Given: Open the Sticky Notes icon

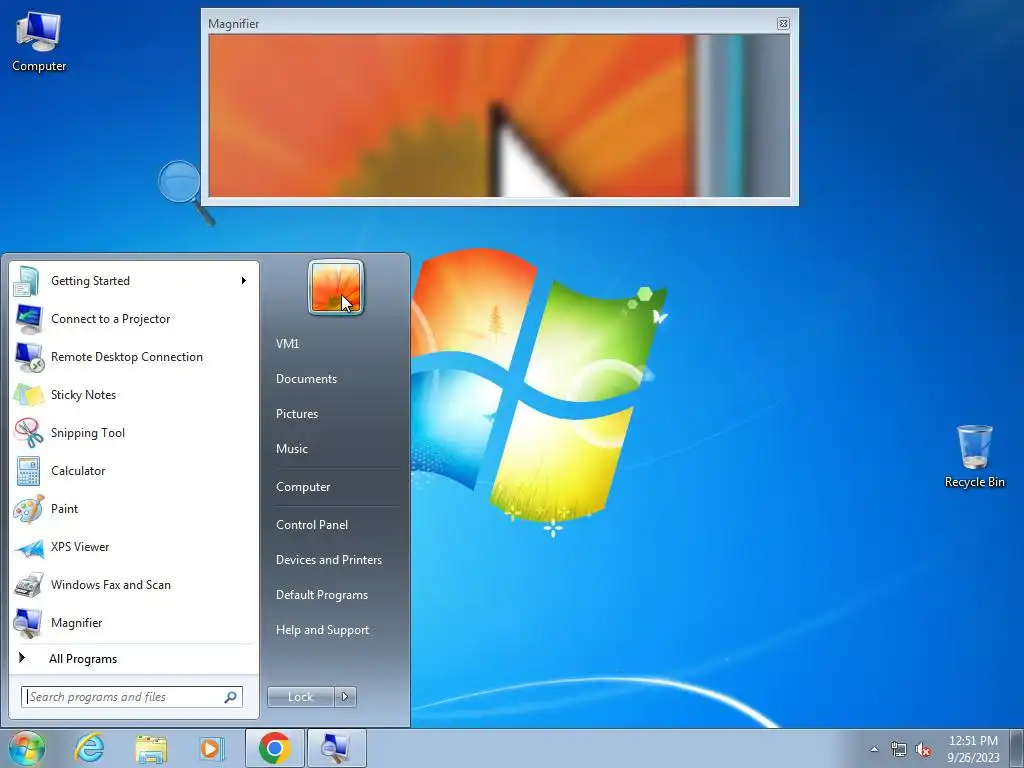Looking at the screenshot, I should pyautogui.click(x=28, y=395).
